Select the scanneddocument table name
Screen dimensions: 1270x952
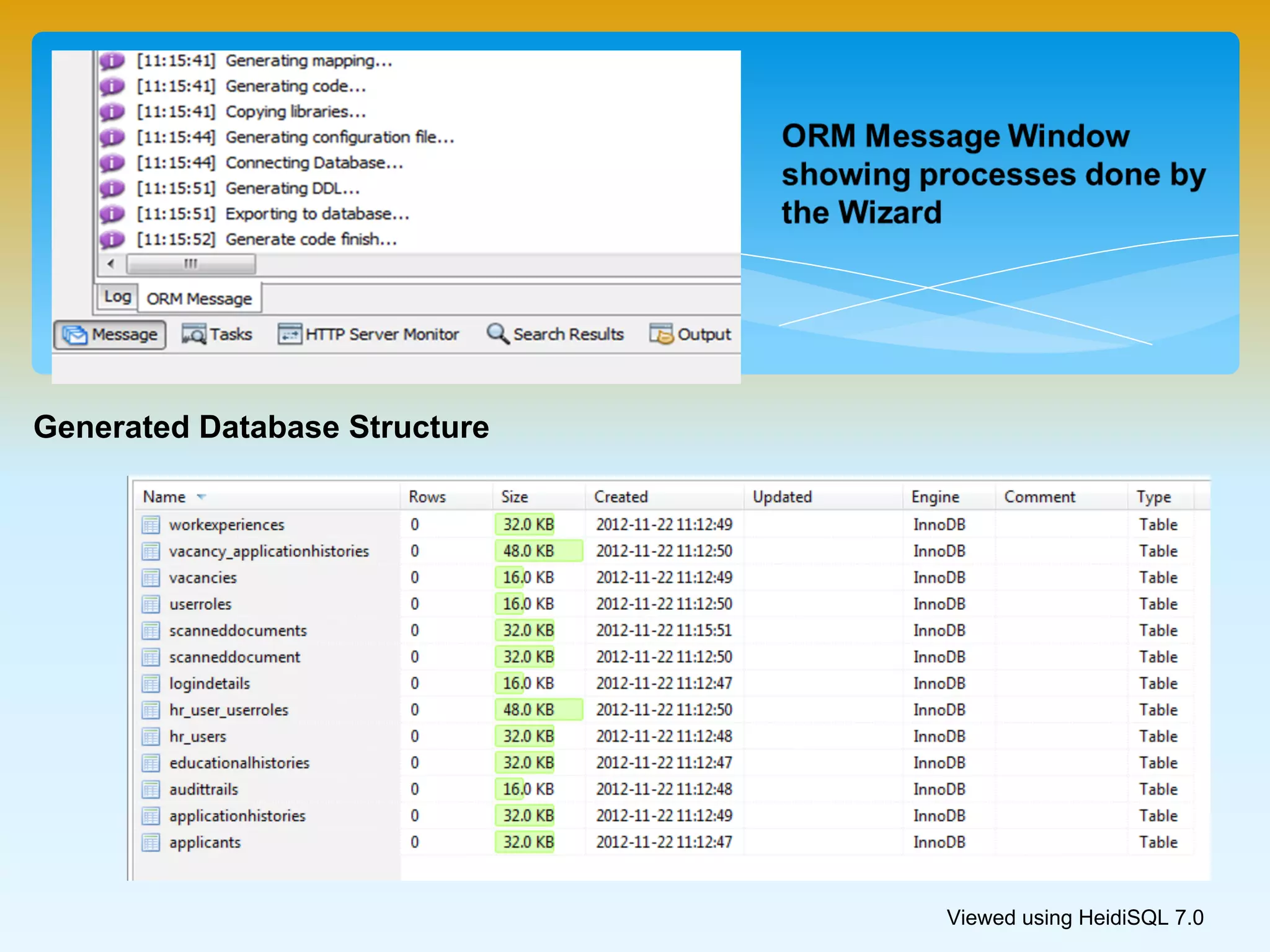coord(234,657)
